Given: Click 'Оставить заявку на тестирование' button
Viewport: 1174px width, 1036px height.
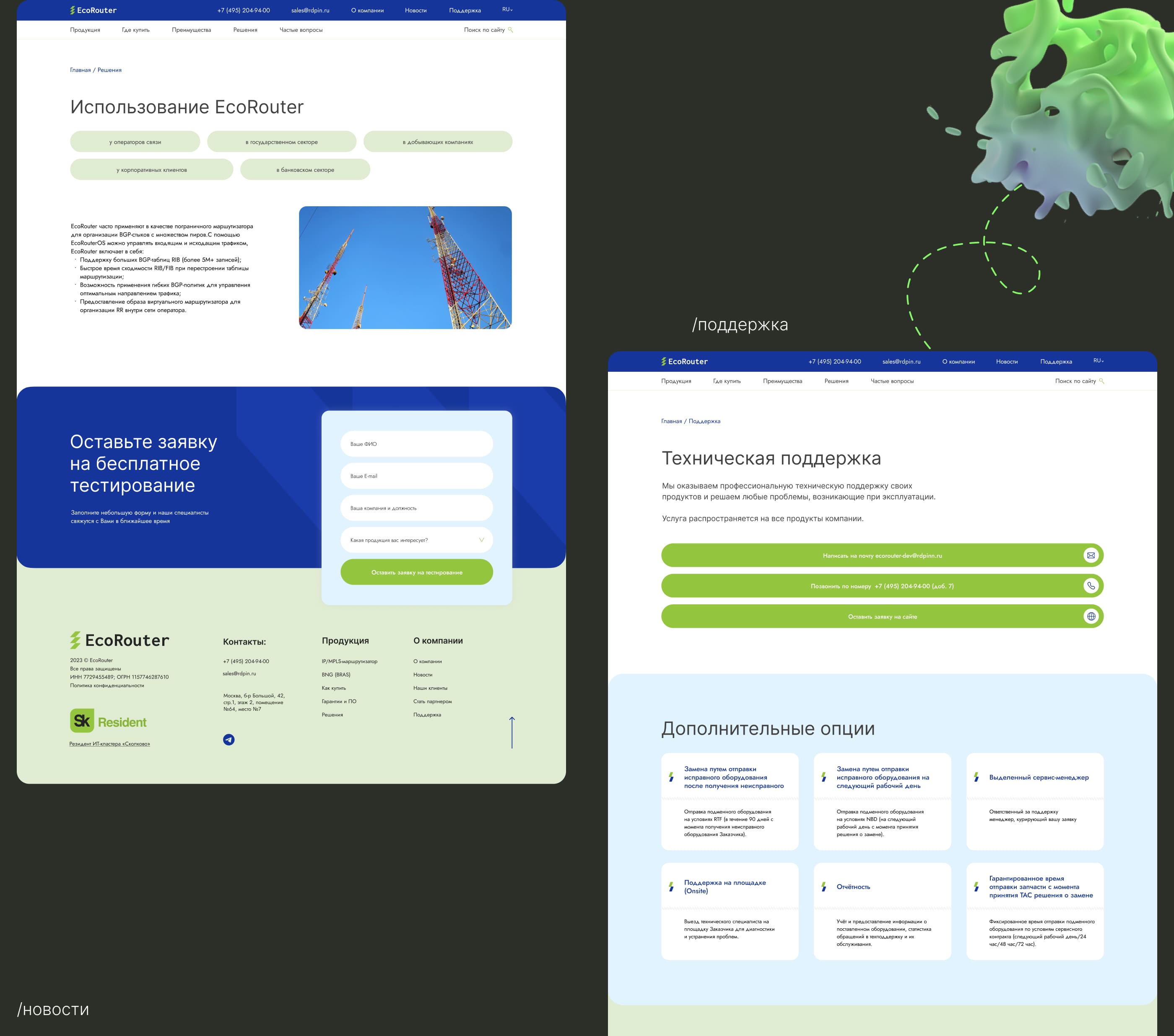Looking at the screenshot, I should 416,572.
